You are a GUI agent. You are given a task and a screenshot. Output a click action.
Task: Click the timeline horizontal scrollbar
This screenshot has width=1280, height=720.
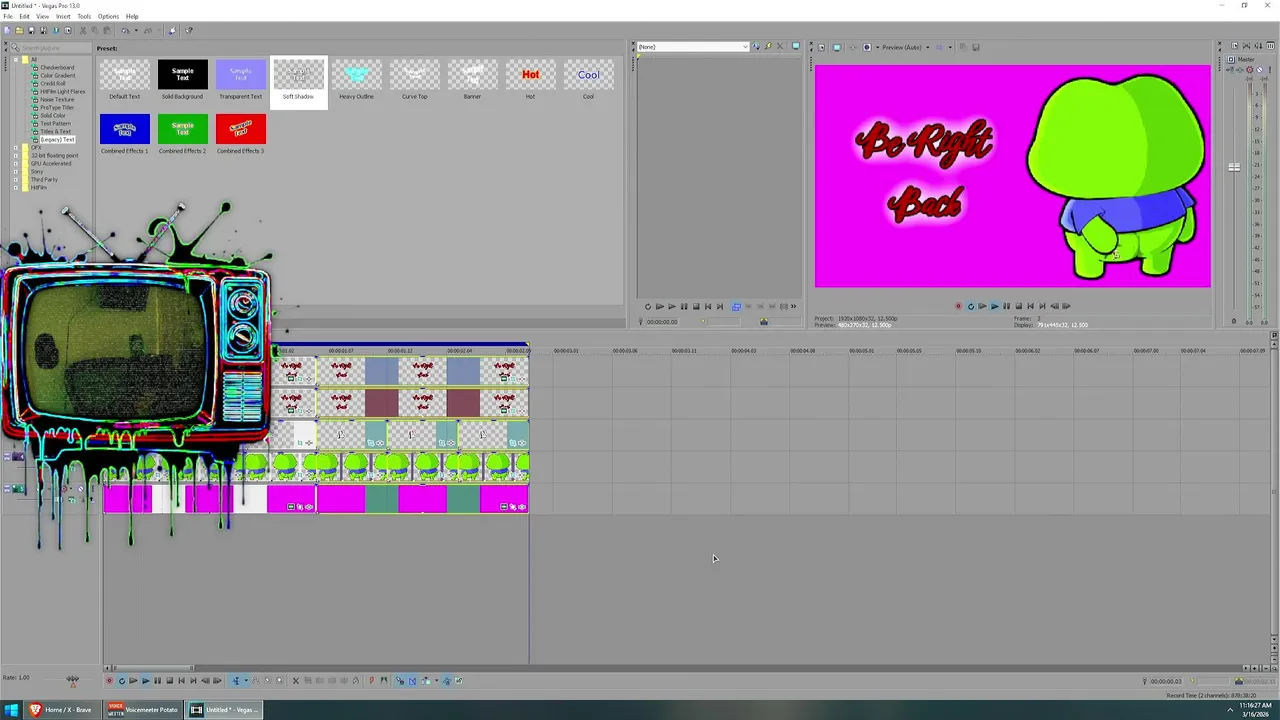coord(152,668)
